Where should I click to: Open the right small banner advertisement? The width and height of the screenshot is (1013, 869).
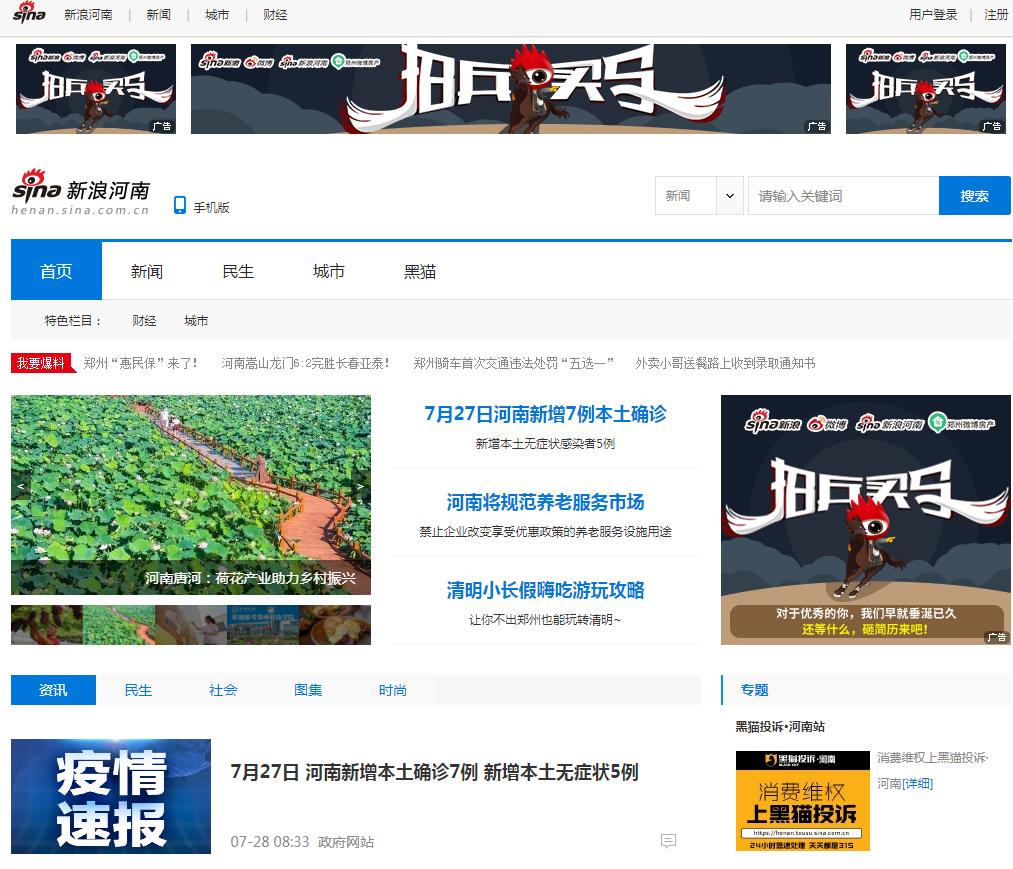point(926,89)
